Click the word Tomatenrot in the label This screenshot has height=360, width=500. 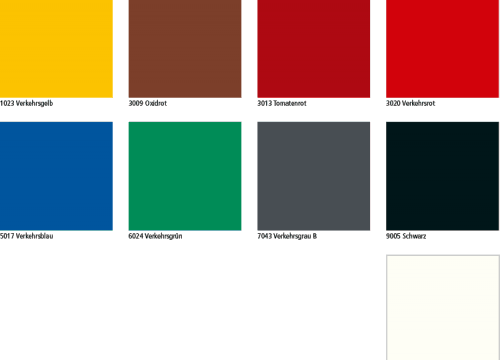(x=290, y=103)
